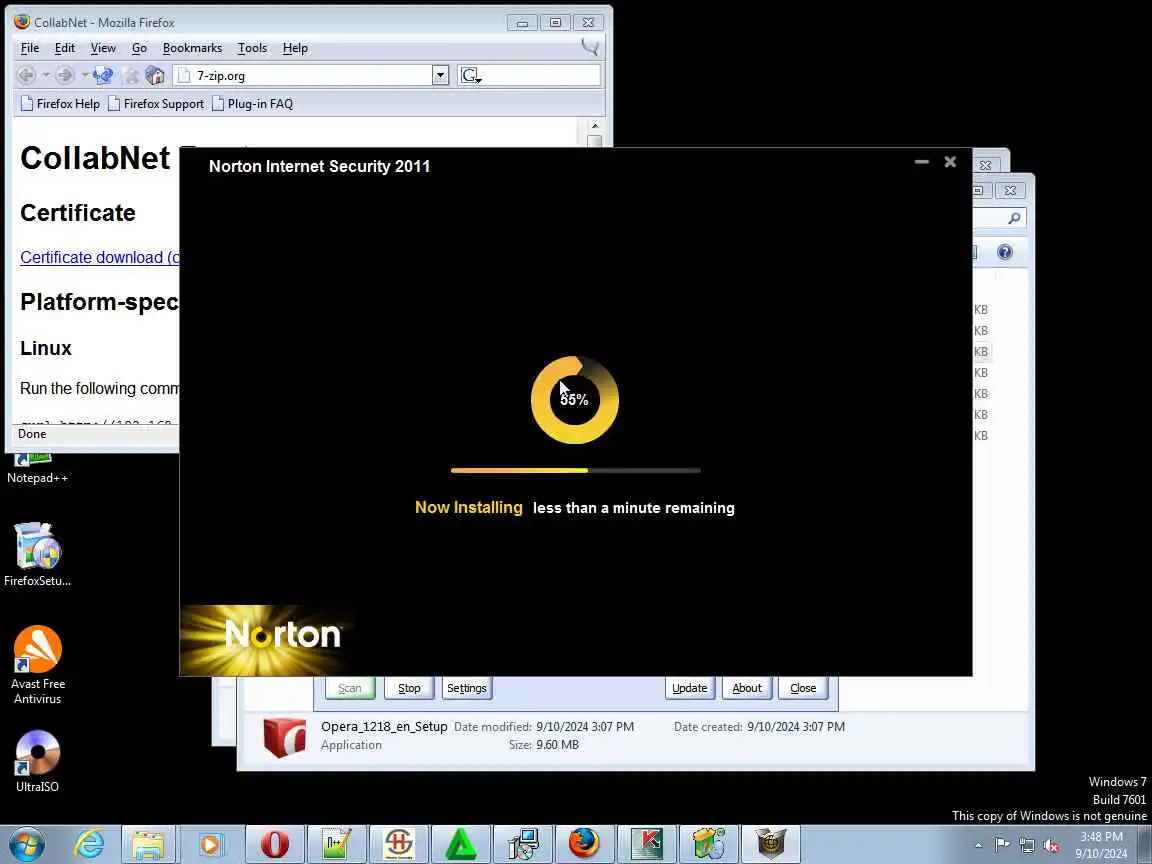1152x864 pixels.
Task: Select the FirefoxSetup installer desktop icon
Action: coord(37,555)
